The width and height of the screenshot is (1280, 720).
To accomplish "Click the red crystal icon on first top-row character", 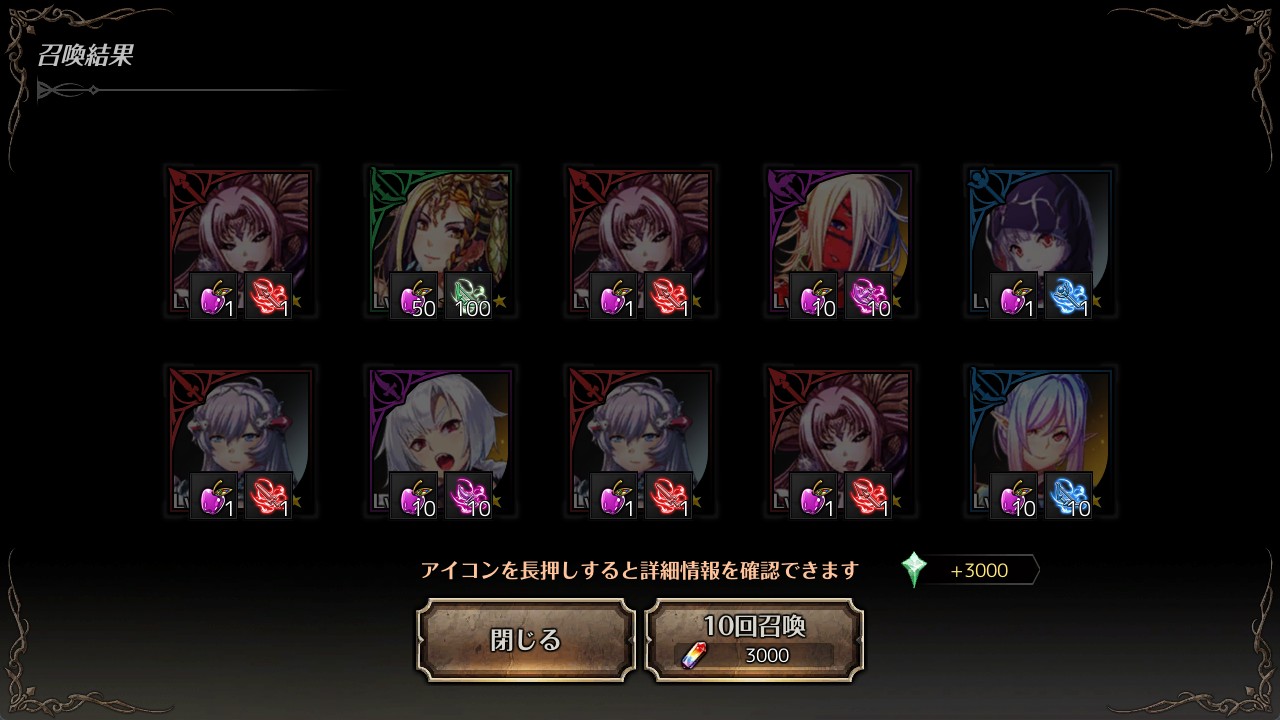I will (x=268, y=296).
